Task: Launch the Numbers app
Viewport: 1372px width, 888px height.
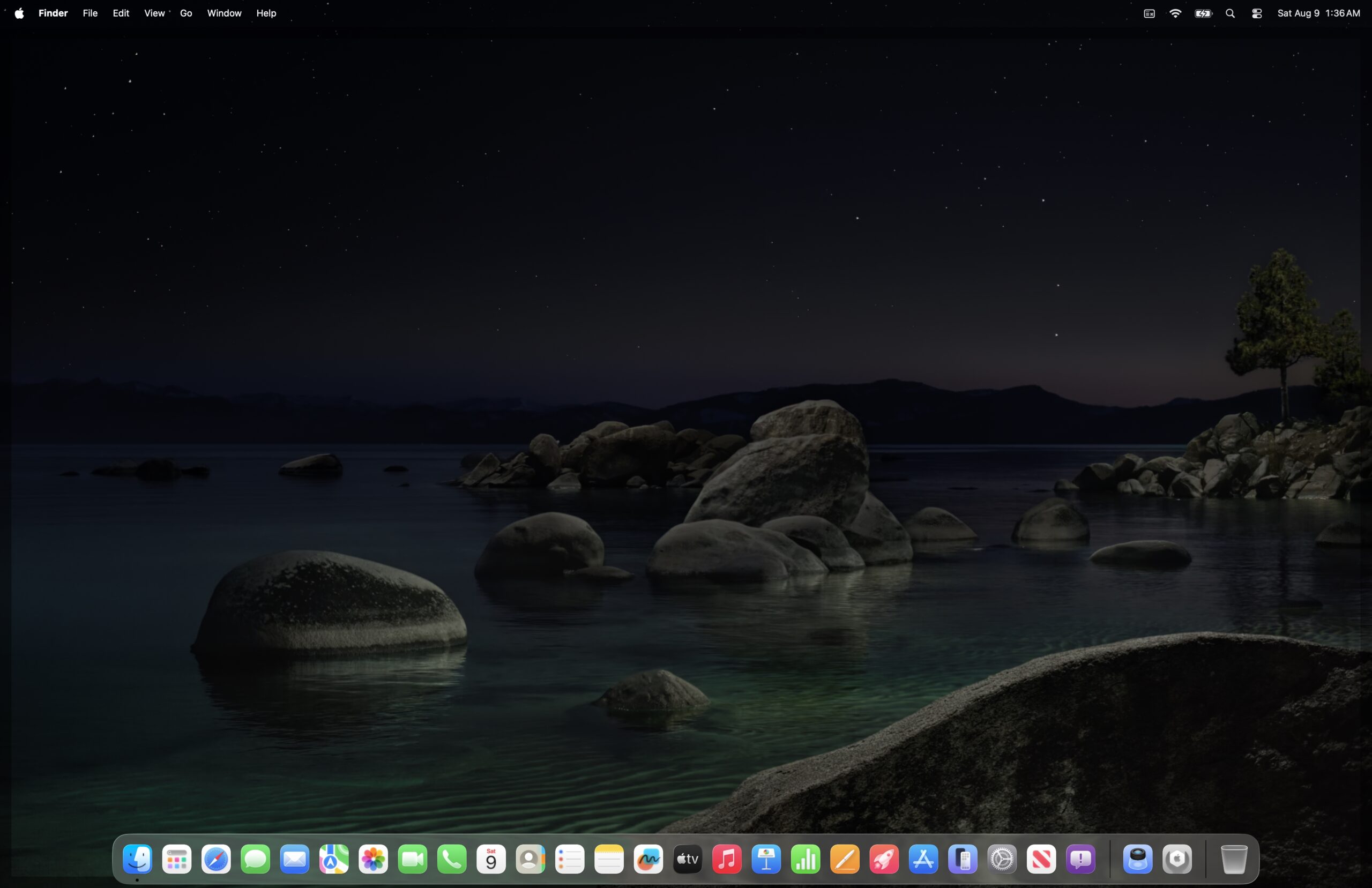Action: coord(806,860)
